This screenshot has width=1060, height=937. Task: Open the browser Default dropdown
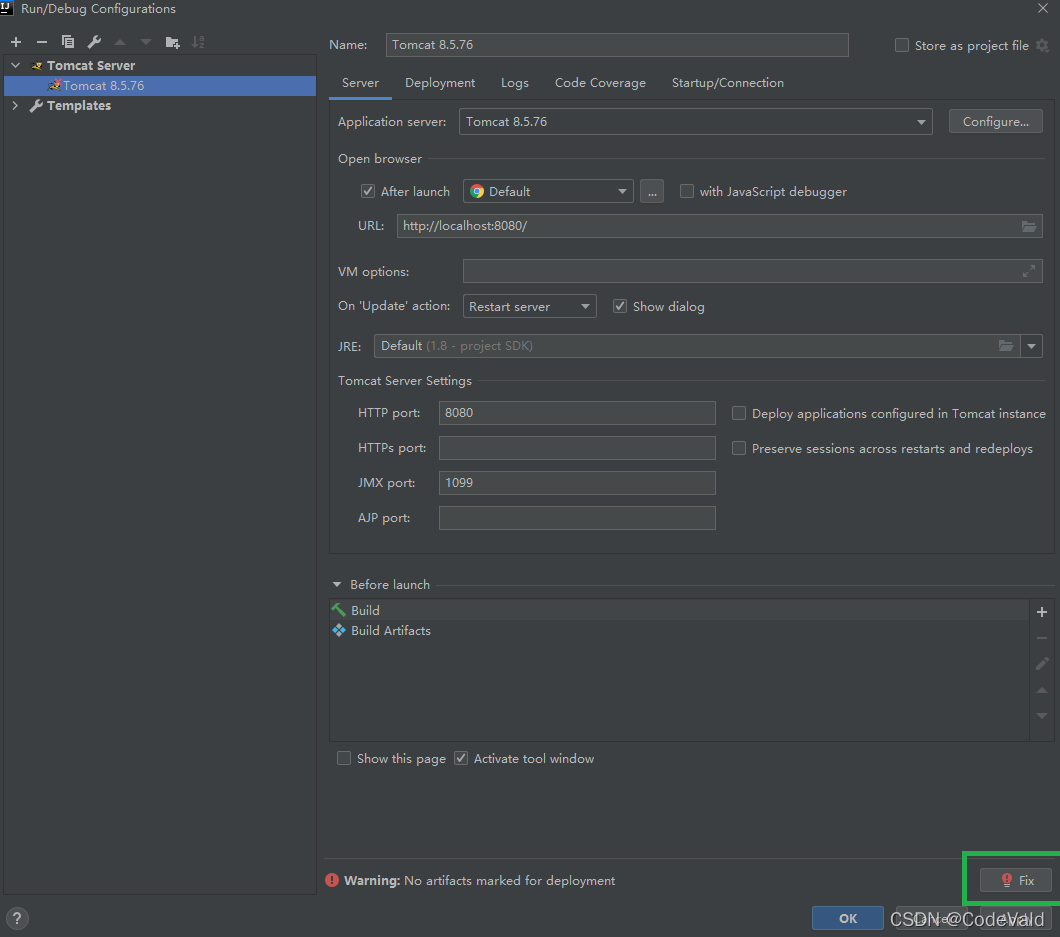[x=548, y=191]
